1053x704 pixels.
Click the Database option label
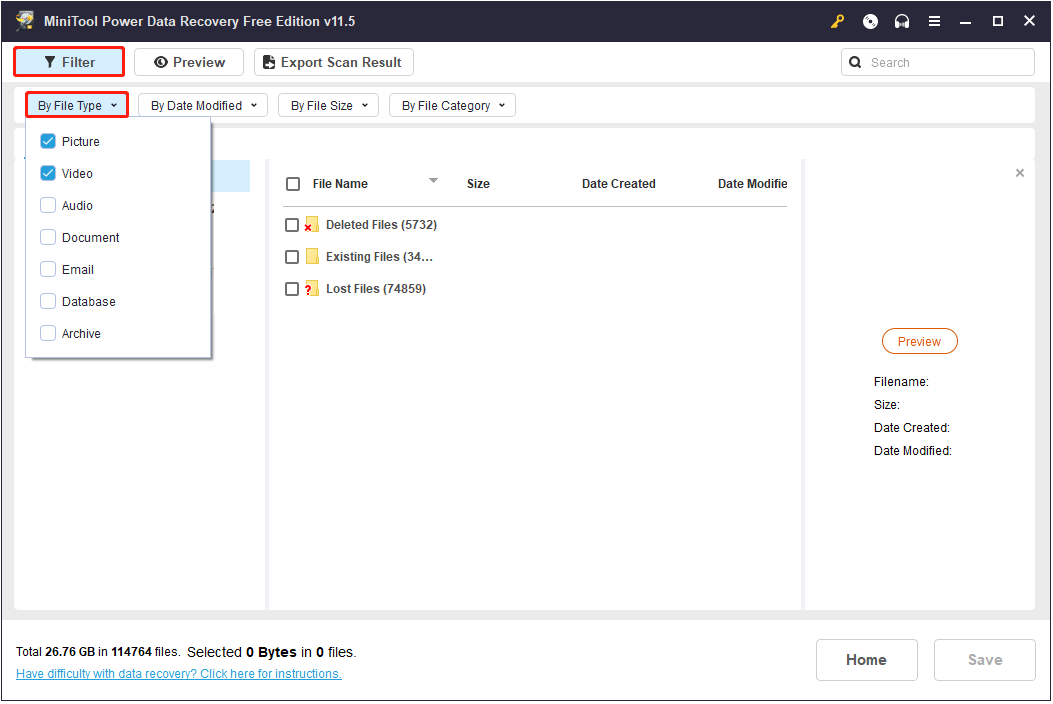click(x=89, y=302)
